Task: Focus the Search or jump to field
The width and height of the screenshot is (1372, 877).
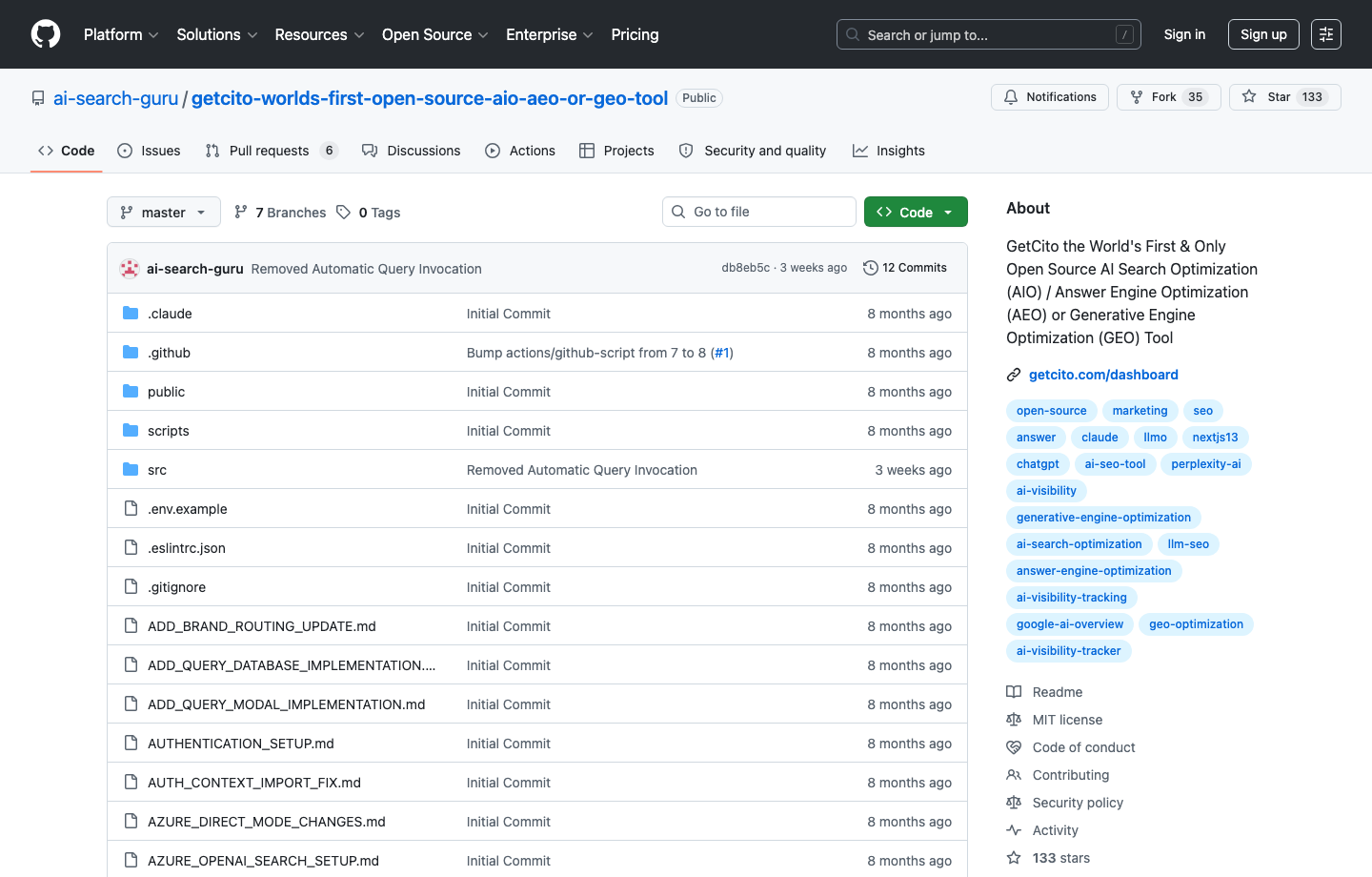Action: (989, 34)
